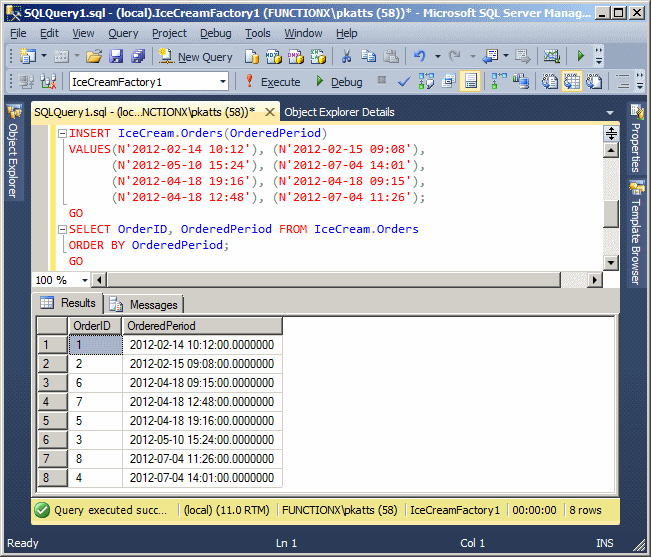Screen dimensions: 651x557
Task: Switch output to Results to File
Action: [594, 81]
